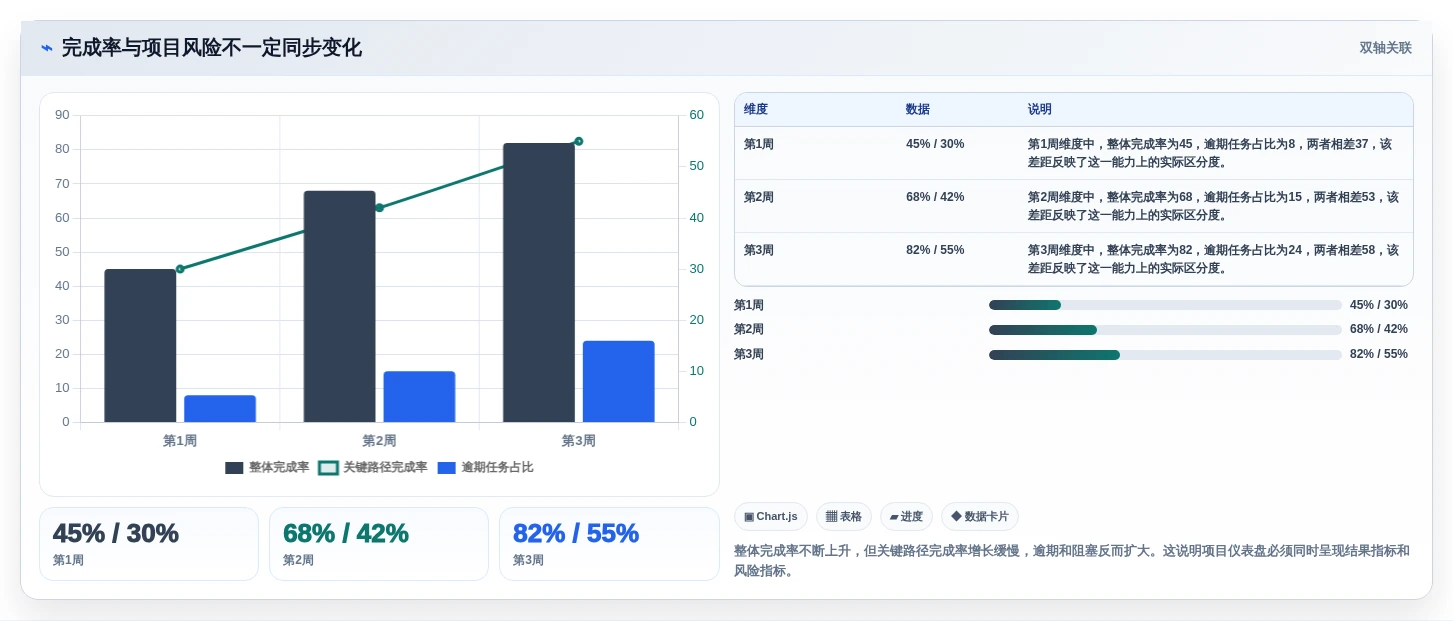This screenshot has height=621, width=1453.
Task: Click the 45% / 30% data card
Action: tap(149, 544)
